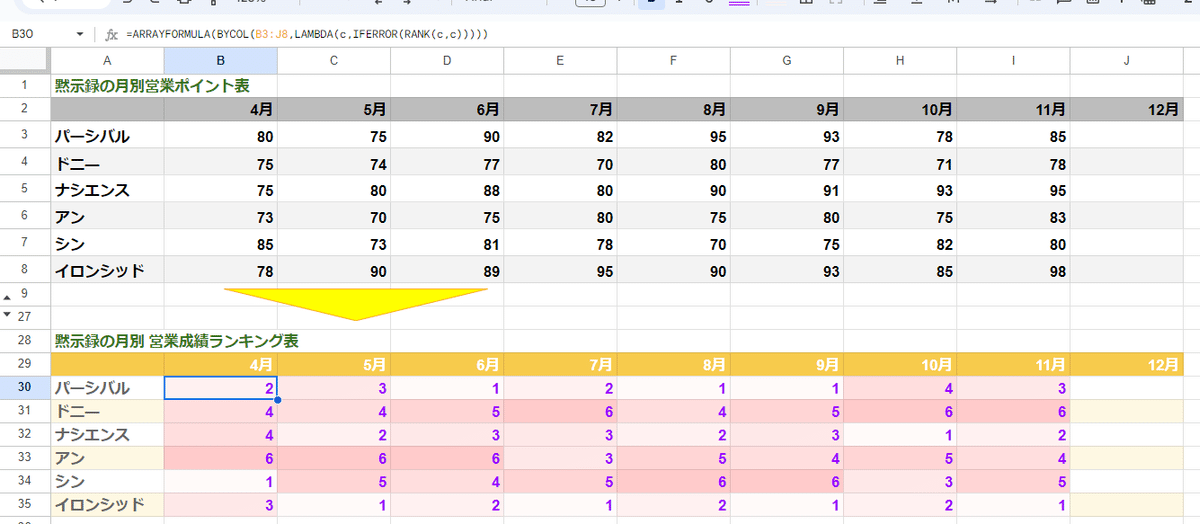1200x524 pixels.
Task: Click パーシバル's 12月 empty score cell J3
Action: pyautogui.click(x=1127, y=135)
